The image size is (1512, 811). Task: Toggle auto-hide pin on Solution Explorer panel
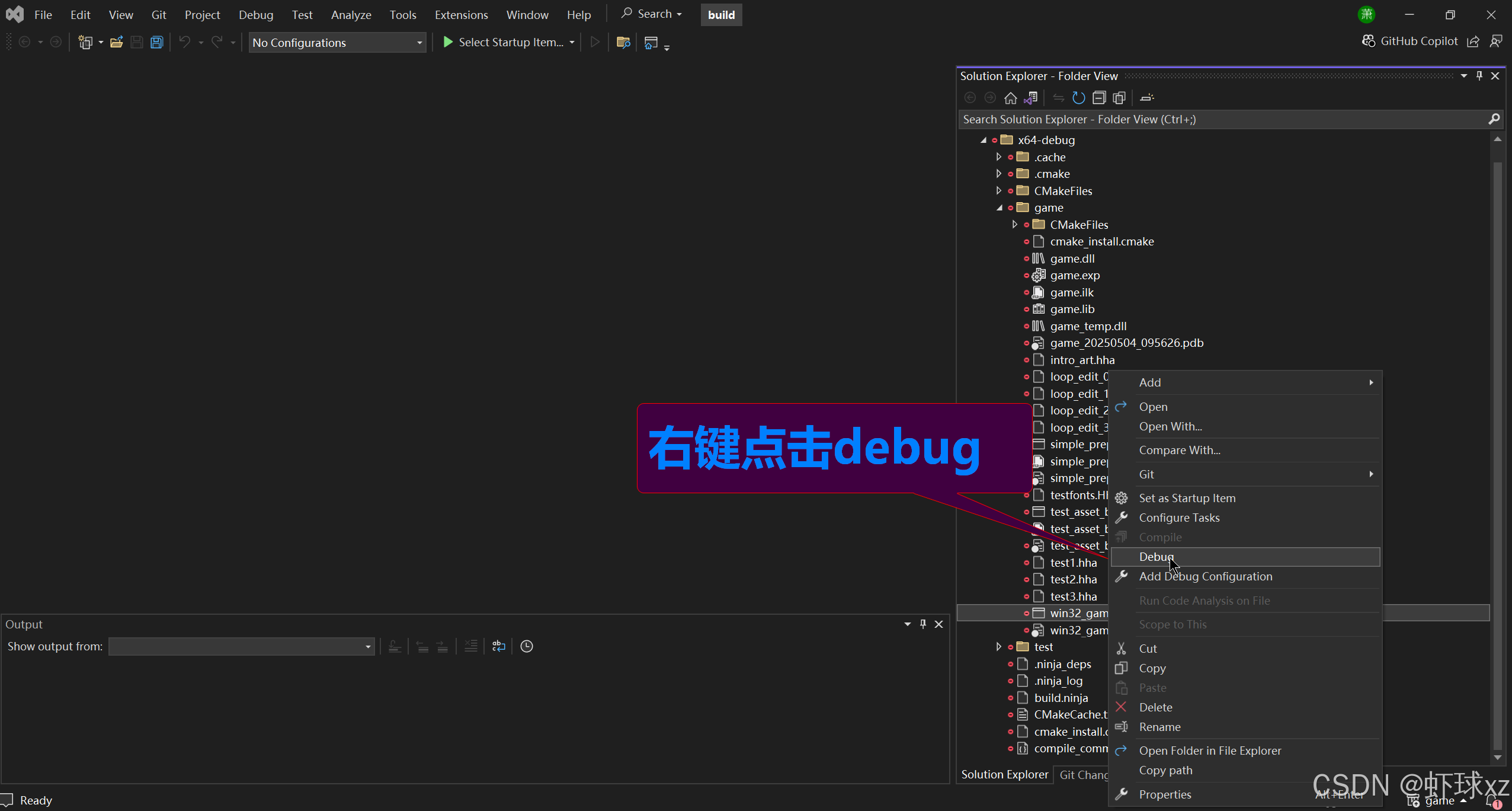pos(1479,76)
